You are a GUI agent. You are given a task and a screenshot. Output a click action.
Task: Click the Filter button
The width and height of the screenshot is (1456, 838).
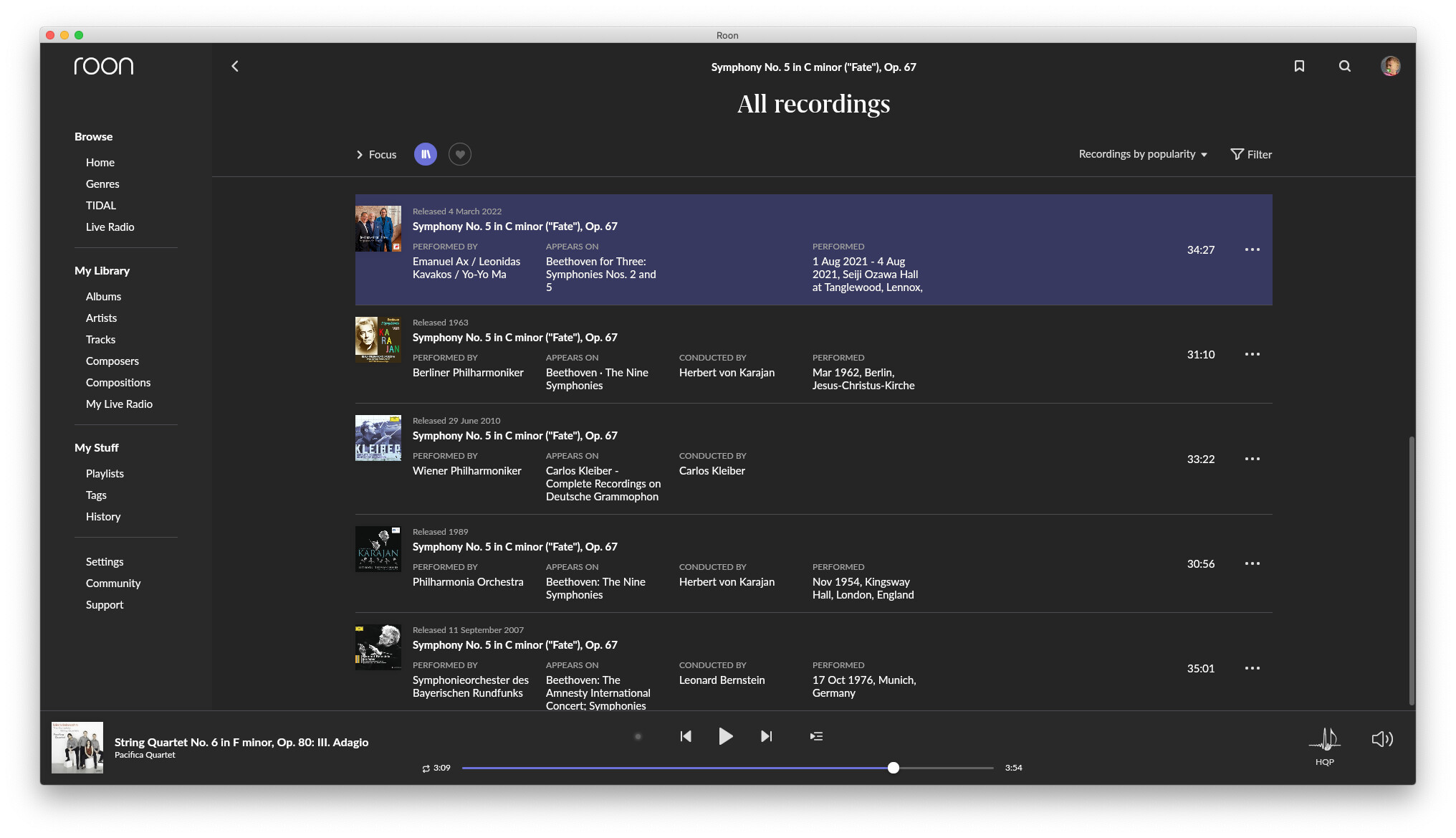point(1251,154)
